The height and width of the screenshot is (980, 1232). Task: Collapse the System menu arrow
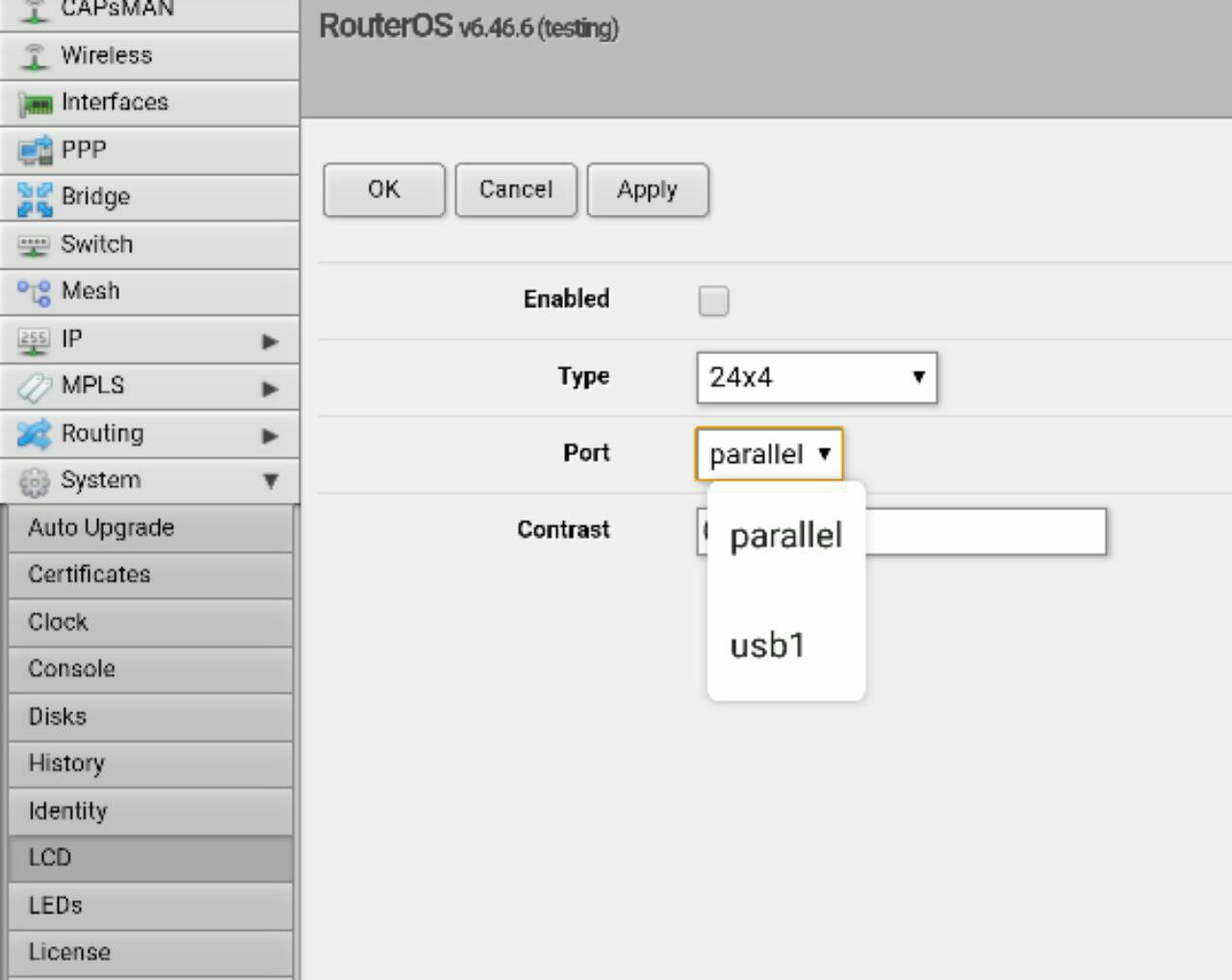[x=270, y=481]
